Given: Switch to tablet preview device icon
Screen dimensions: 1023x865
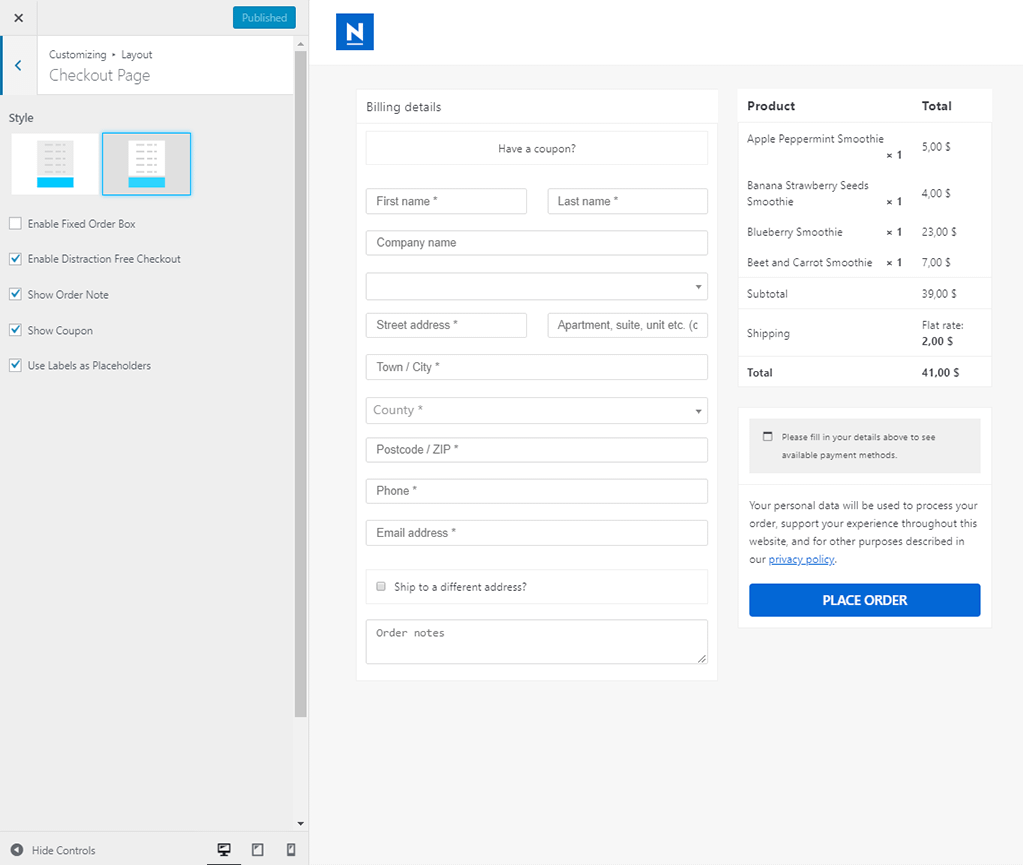Looking at the screenshot, I should 258,850.
